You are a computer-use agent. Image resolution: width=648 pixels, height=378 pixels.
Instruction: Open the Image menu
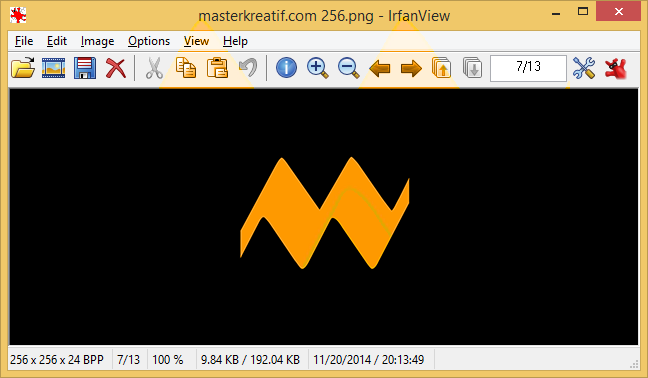point(98,41)
